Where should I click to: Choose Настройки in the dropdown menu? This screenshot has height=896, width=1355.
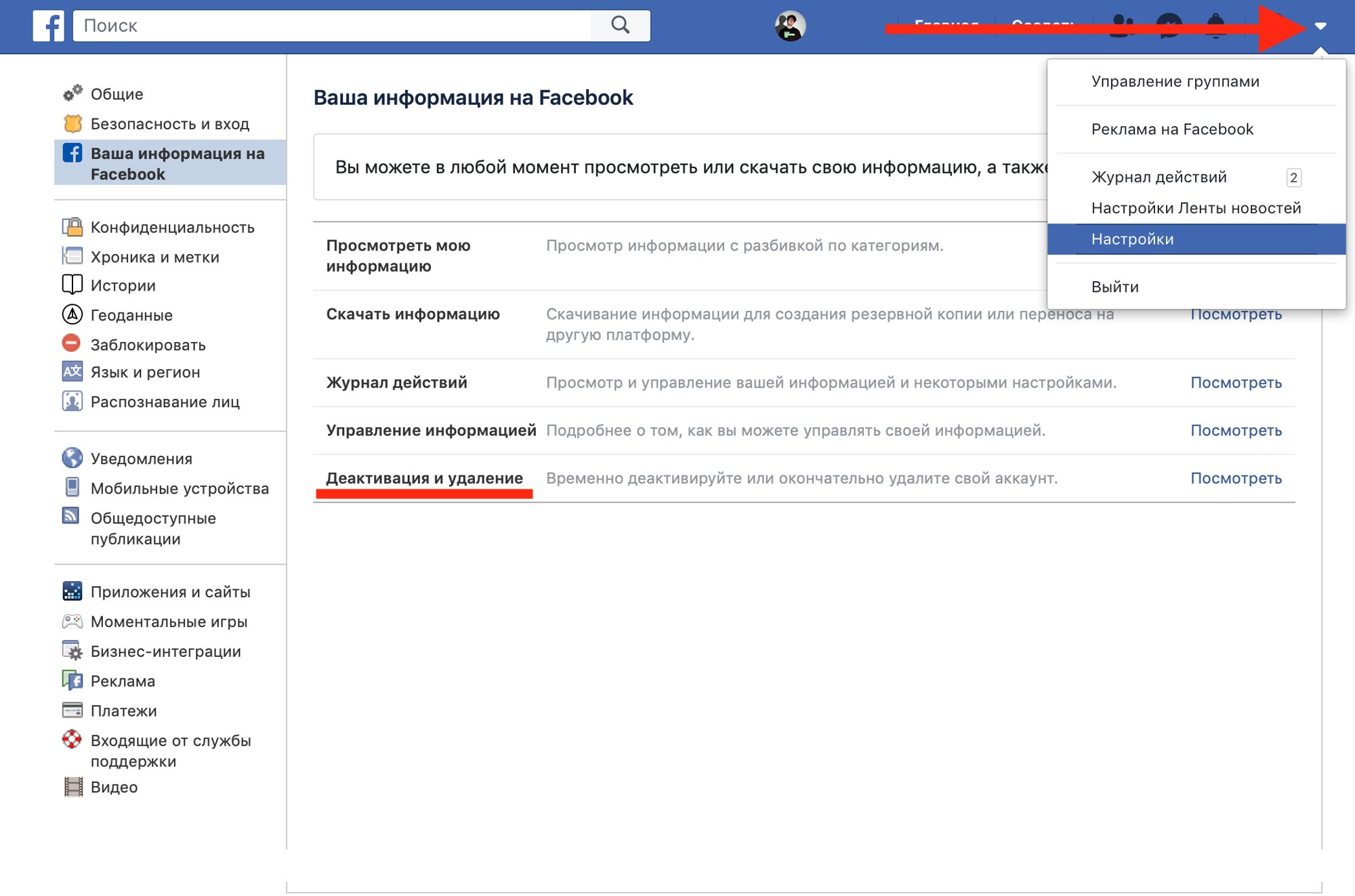[x=1196, y=239]
